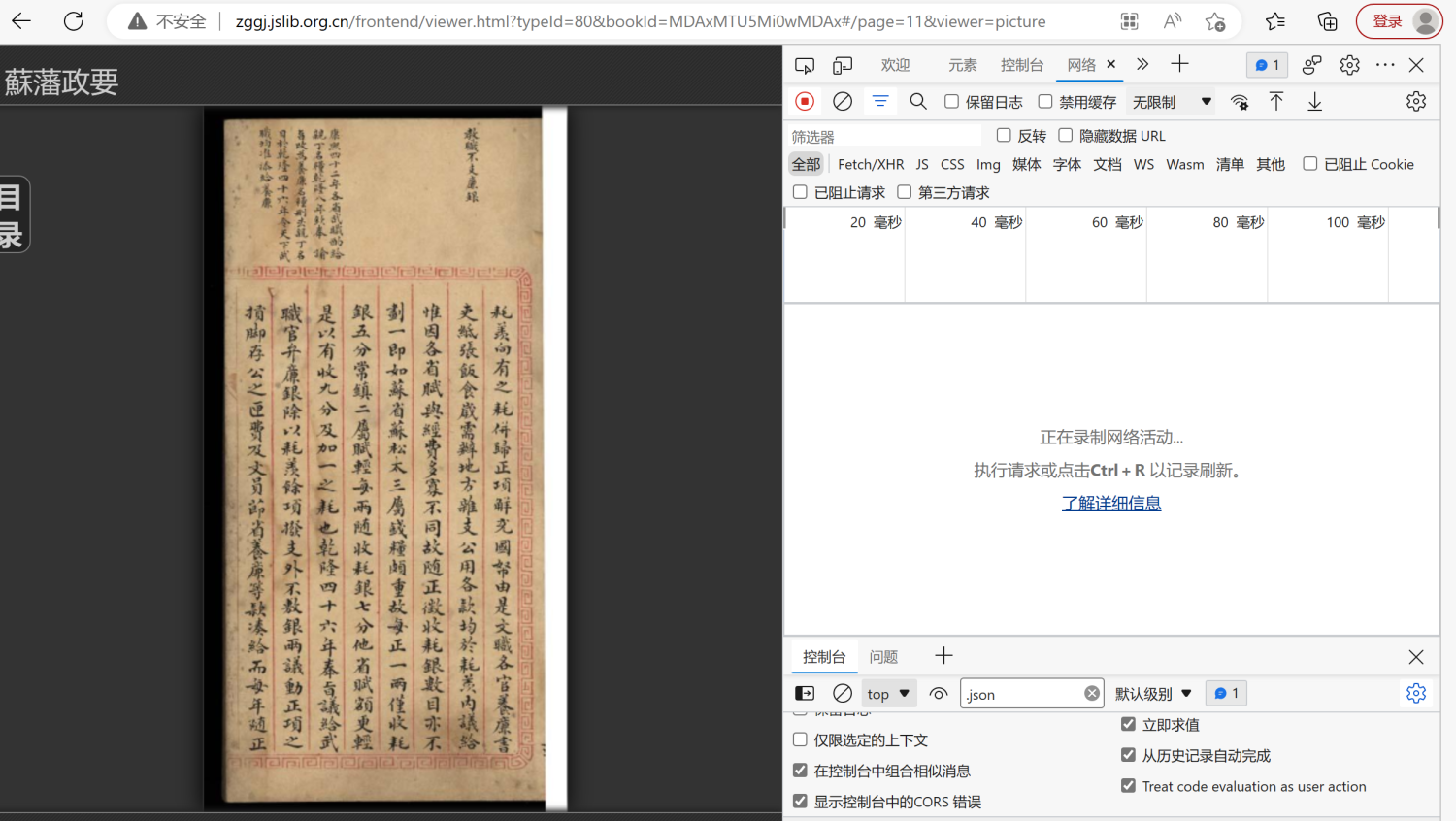Click the 了解详细信息 link
The width and height of the screenshot is (1456, 821).
[1110, 503]
